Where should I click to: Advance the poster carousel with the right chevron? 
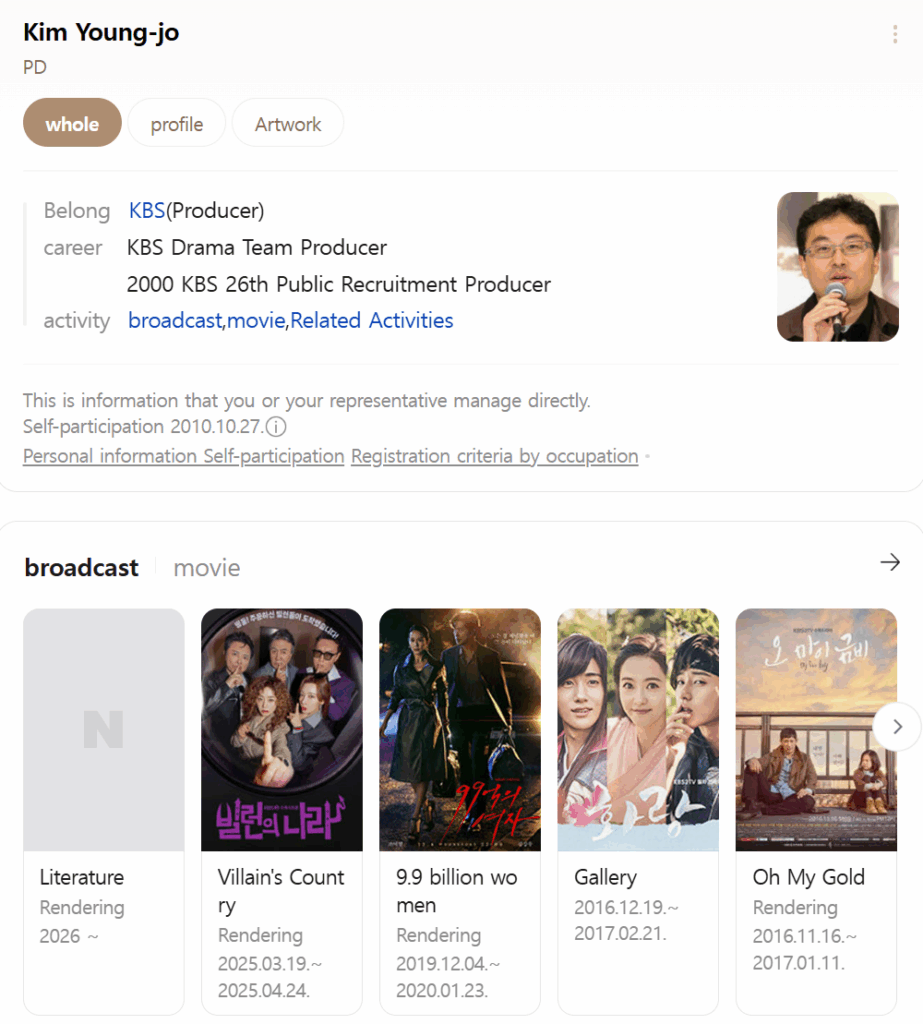[x=896, y=727]
